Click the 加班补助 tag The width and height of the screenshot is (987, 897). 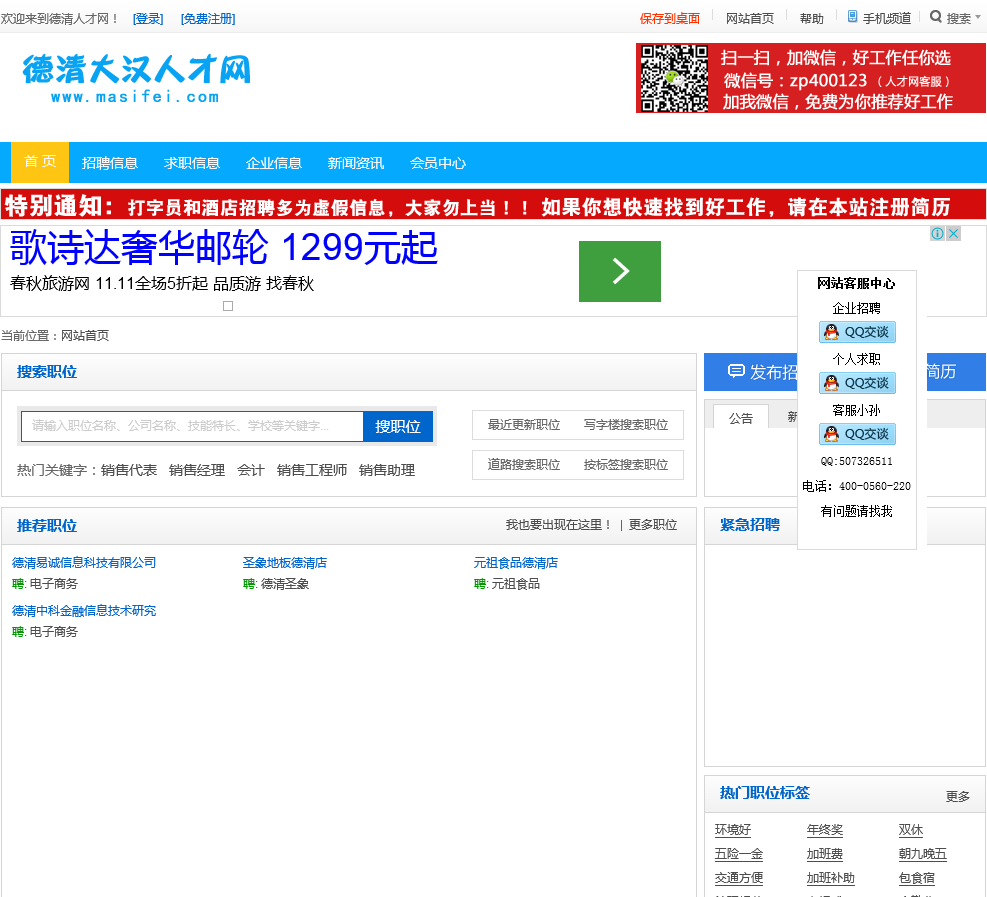(x=831, y=878)
